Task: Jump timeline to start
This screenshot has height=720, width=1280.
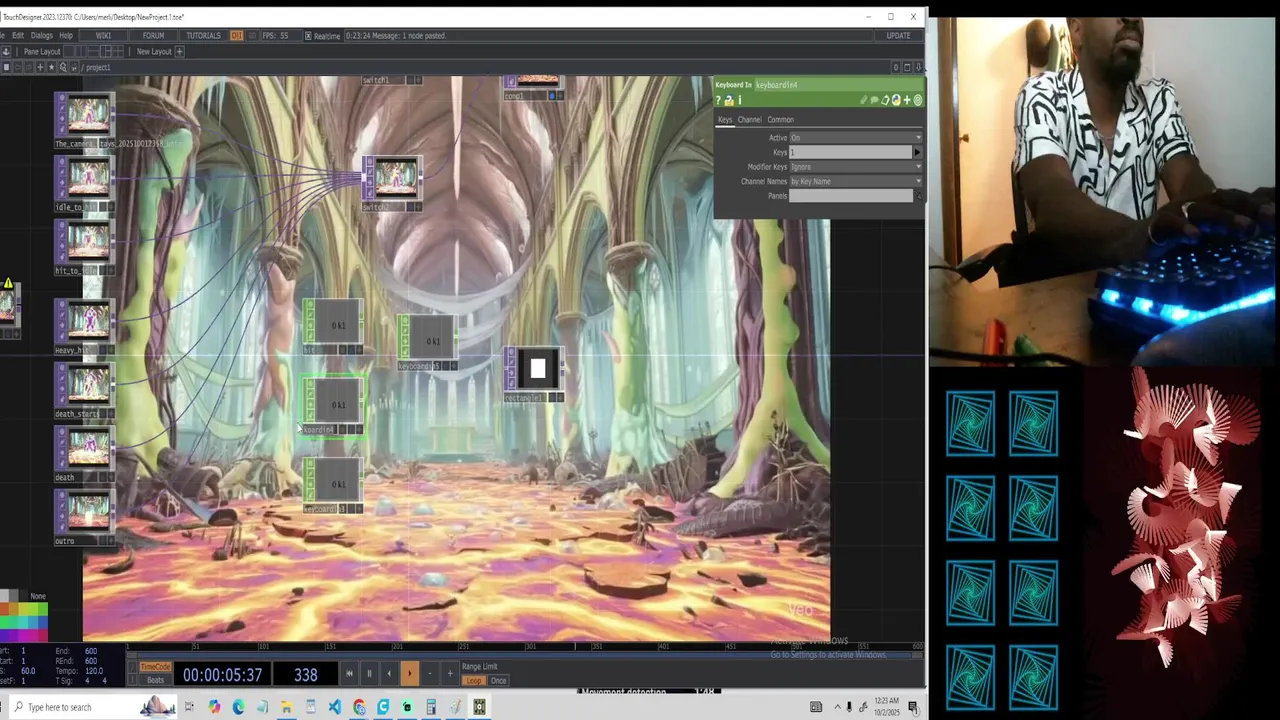Action: (x=349, y=674)
